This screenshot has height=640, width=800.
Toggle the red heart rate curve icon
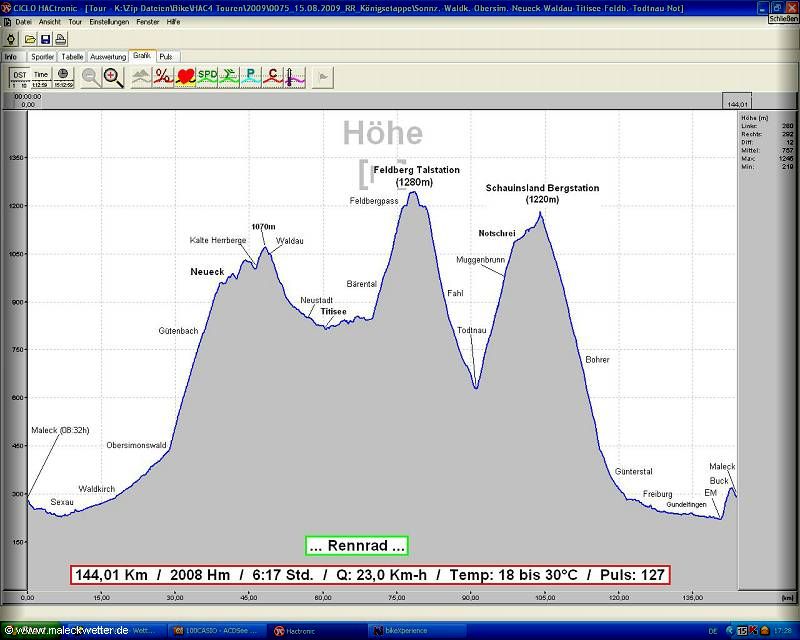click(185, 76)
